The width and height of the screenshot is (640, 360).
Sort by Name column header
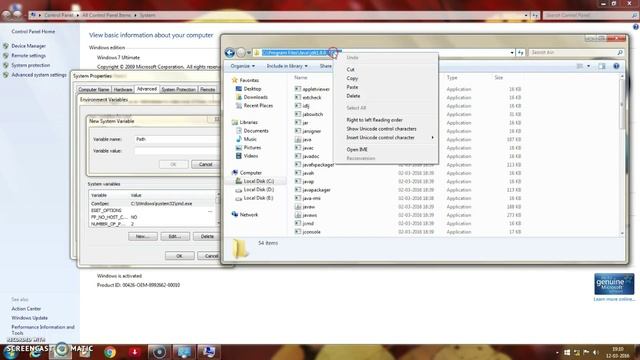tap(301, 78)
